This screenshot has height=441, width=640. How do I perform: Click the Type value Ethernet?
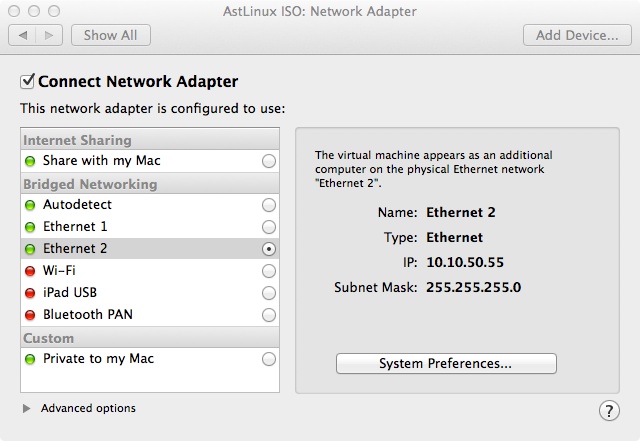click(454, 237)
